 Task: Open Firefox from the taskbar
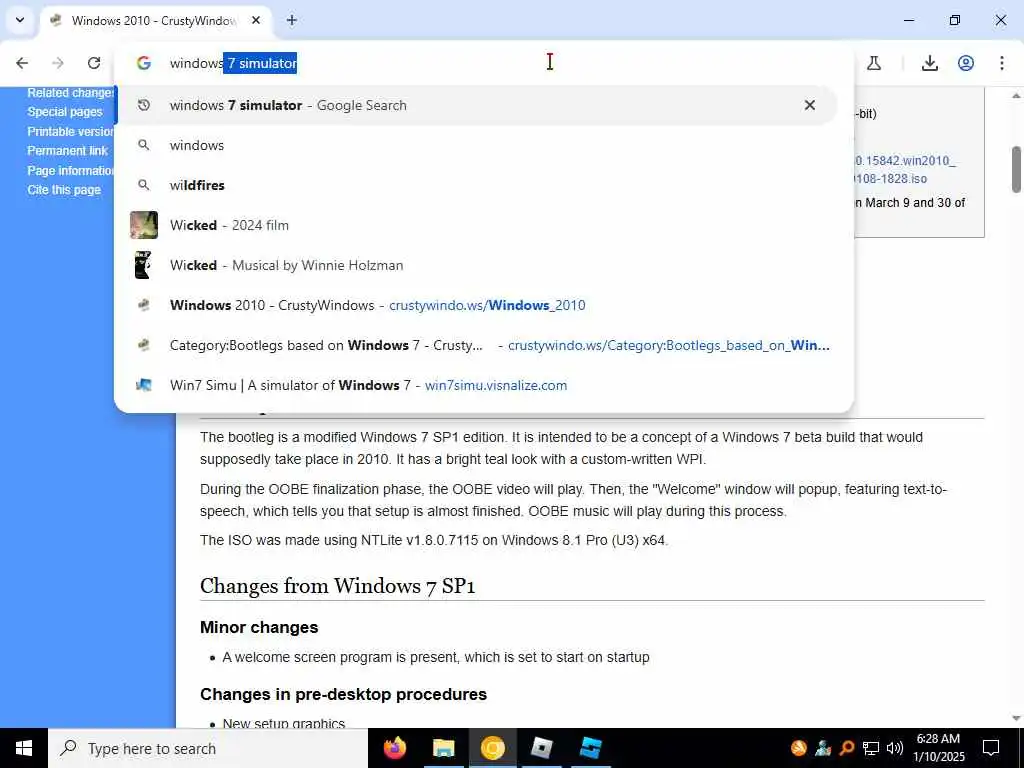[394, 748]
